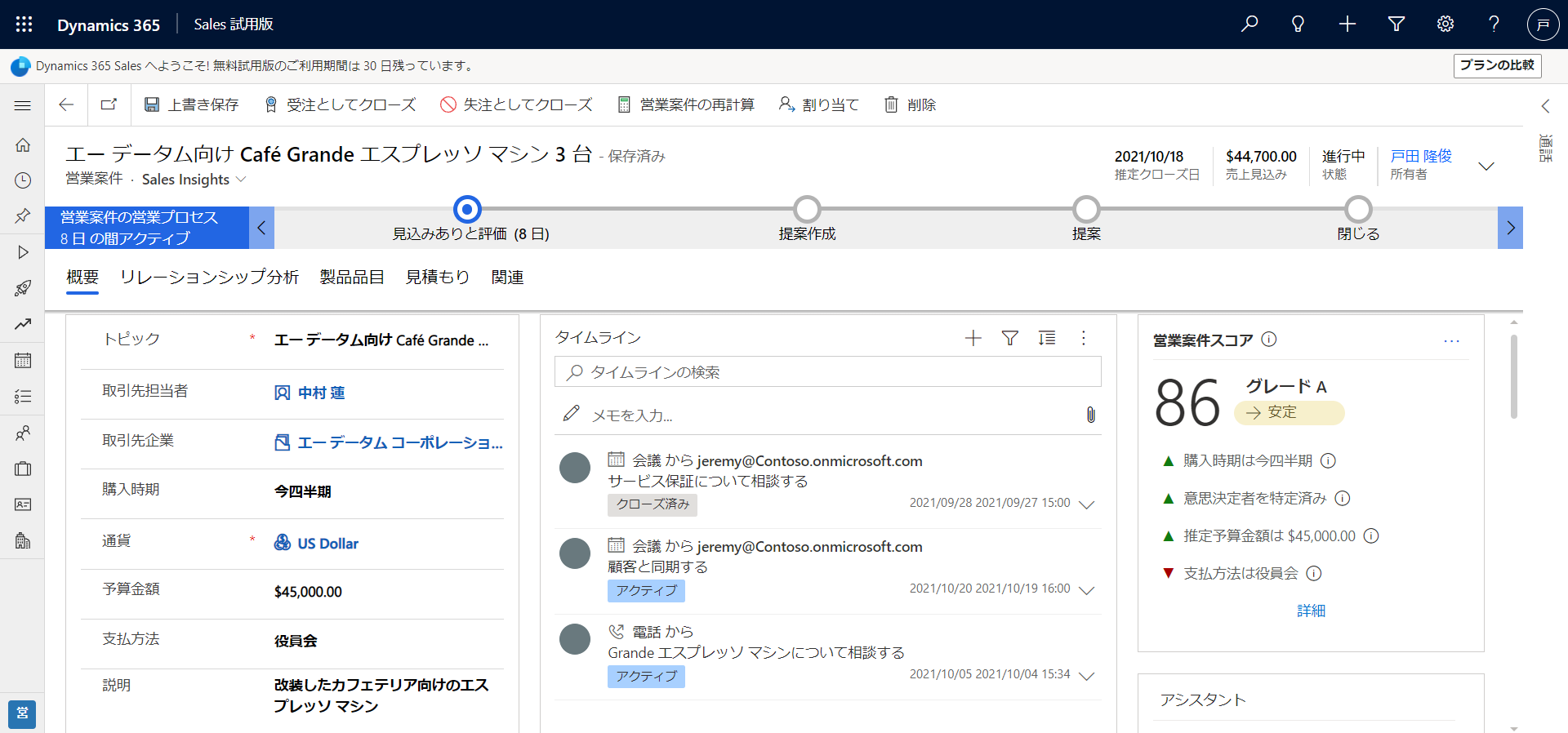
Task: Click the 詳細 link in score card
Action: coord(1311,611)
